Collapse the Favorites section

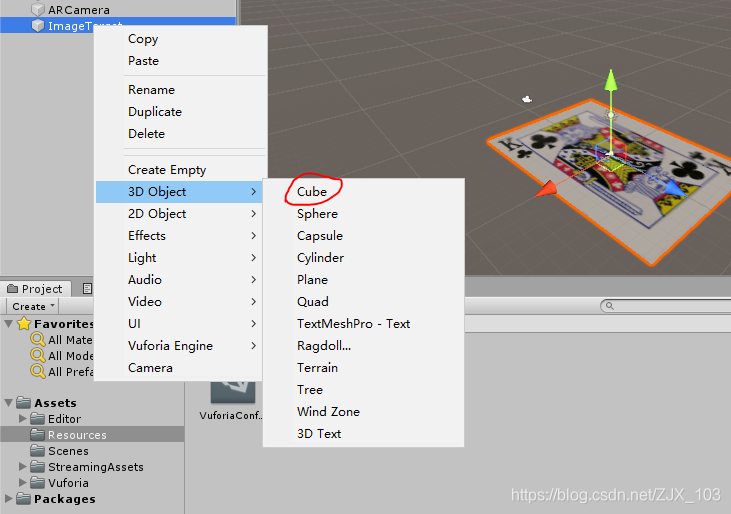click(x=8, y=323)
